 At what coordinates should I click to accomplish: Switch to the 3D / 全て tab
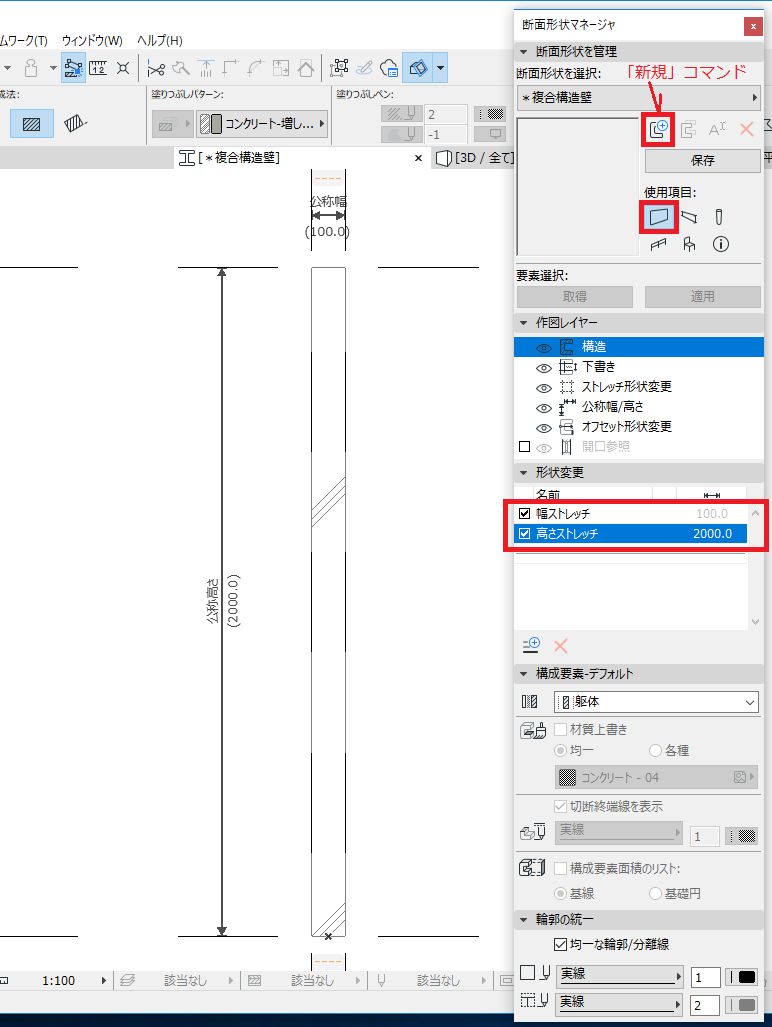(x=476, y=158)
